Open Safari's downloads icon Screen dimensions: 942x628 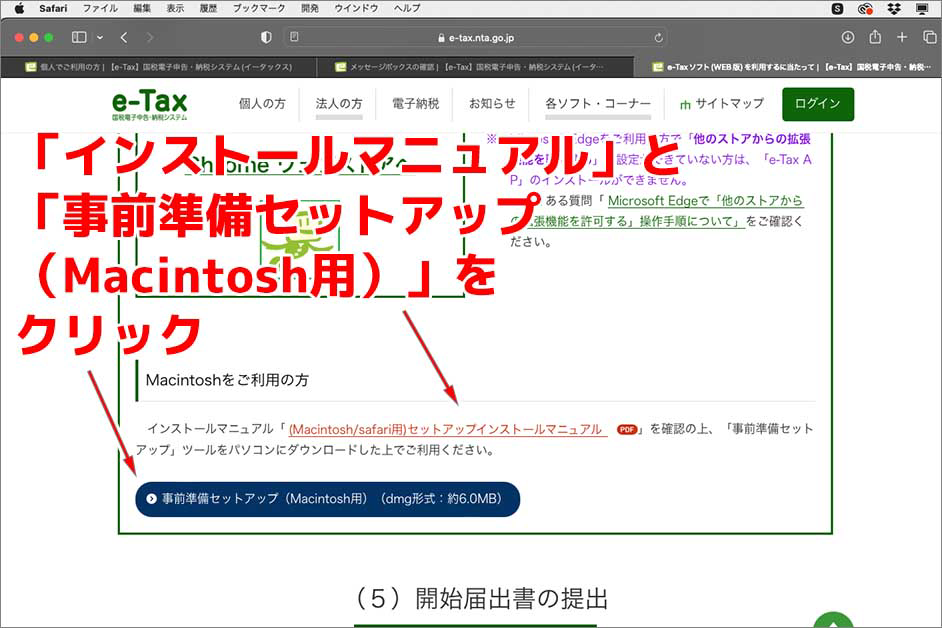pos(847,38)
